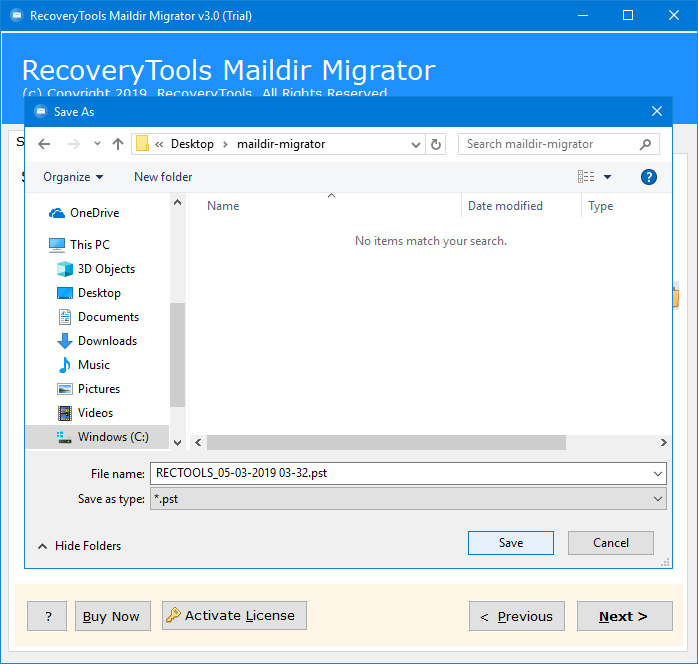Open Desktop in sidebar tree
Viewport: 698px width, 664px height.
pos(89,293)
